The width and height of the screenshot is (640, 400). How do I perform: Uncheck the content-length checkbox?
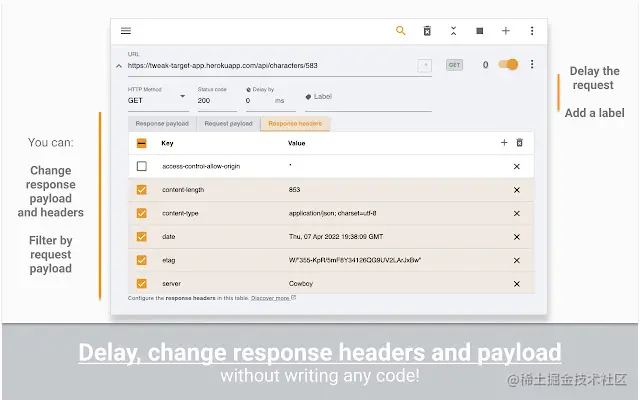pyautogui.click(x=142, y=190)
